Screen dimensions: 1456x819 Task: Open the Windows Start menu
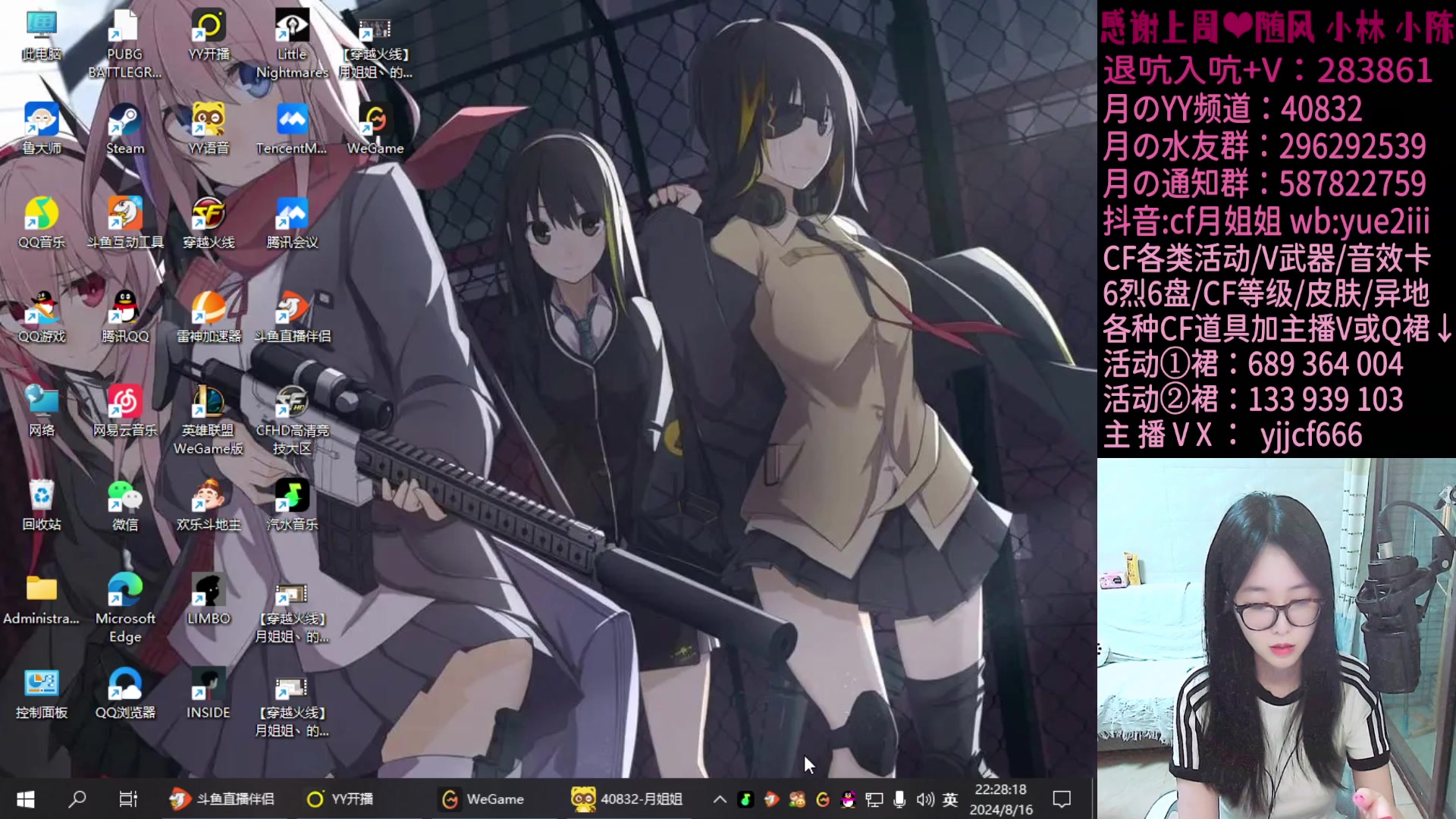pyautogui.click(x=26, y=799)
